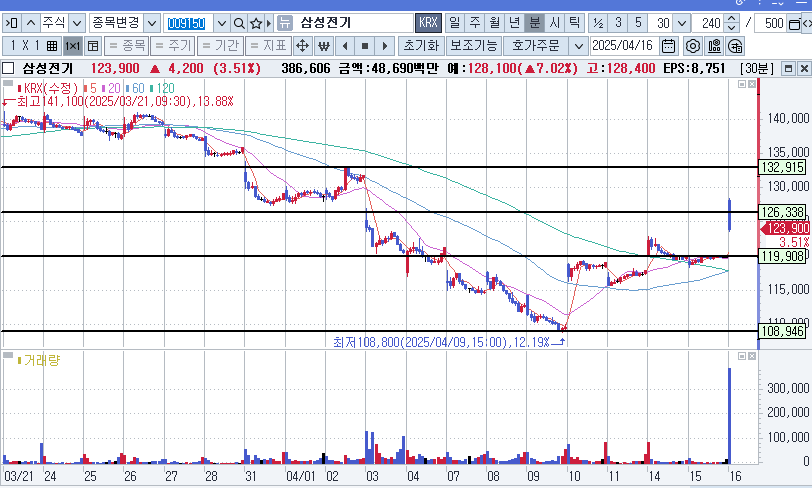The image size is (812, 488).
Task: Toggle the 종목 link button
Action: pos(126,46)
